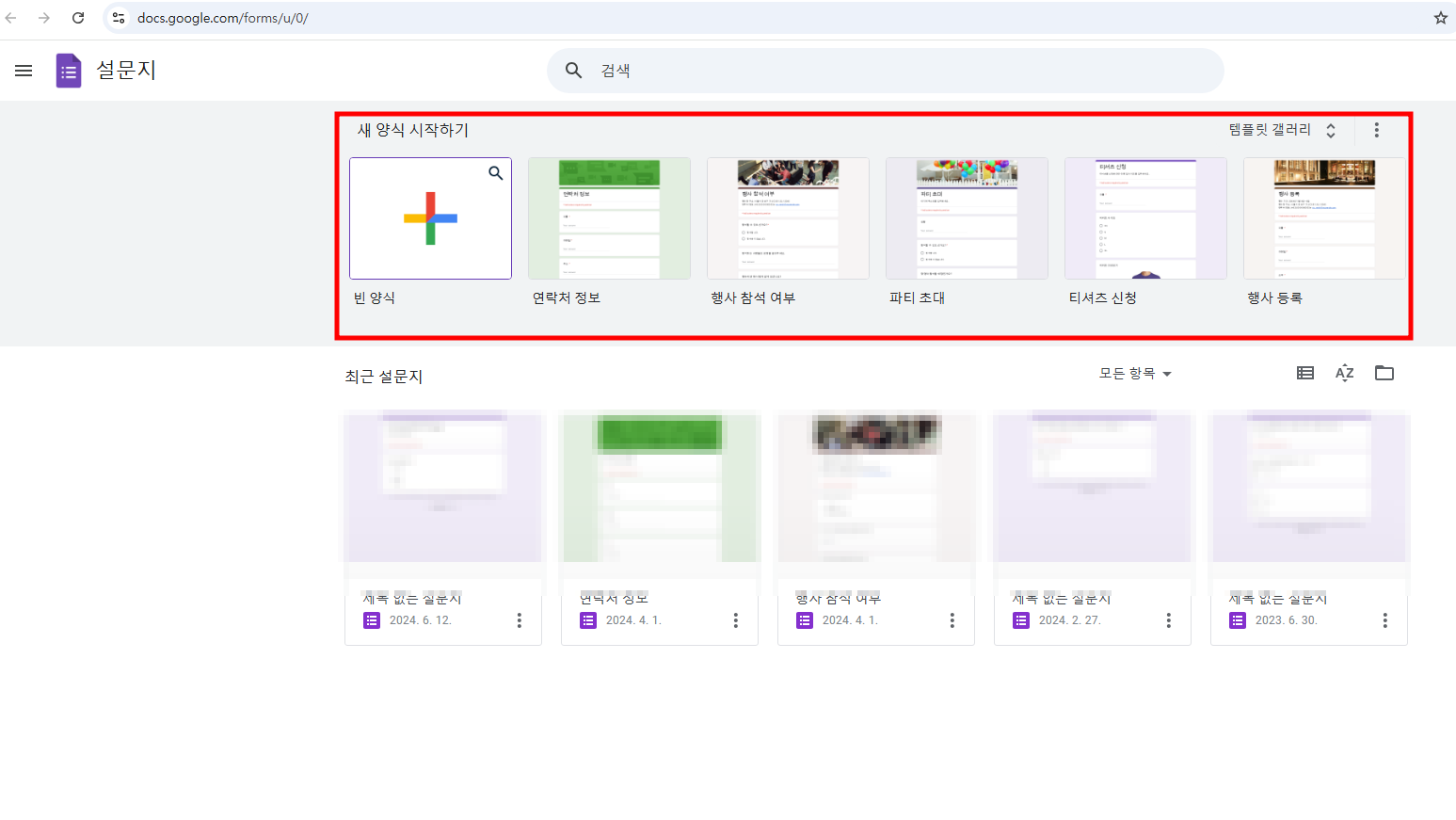This screenshot has height=820, width=1456.
Task: Sort recent forms with the AZ sort icon
Action: pyautogui.click(x=1344, y=373)
